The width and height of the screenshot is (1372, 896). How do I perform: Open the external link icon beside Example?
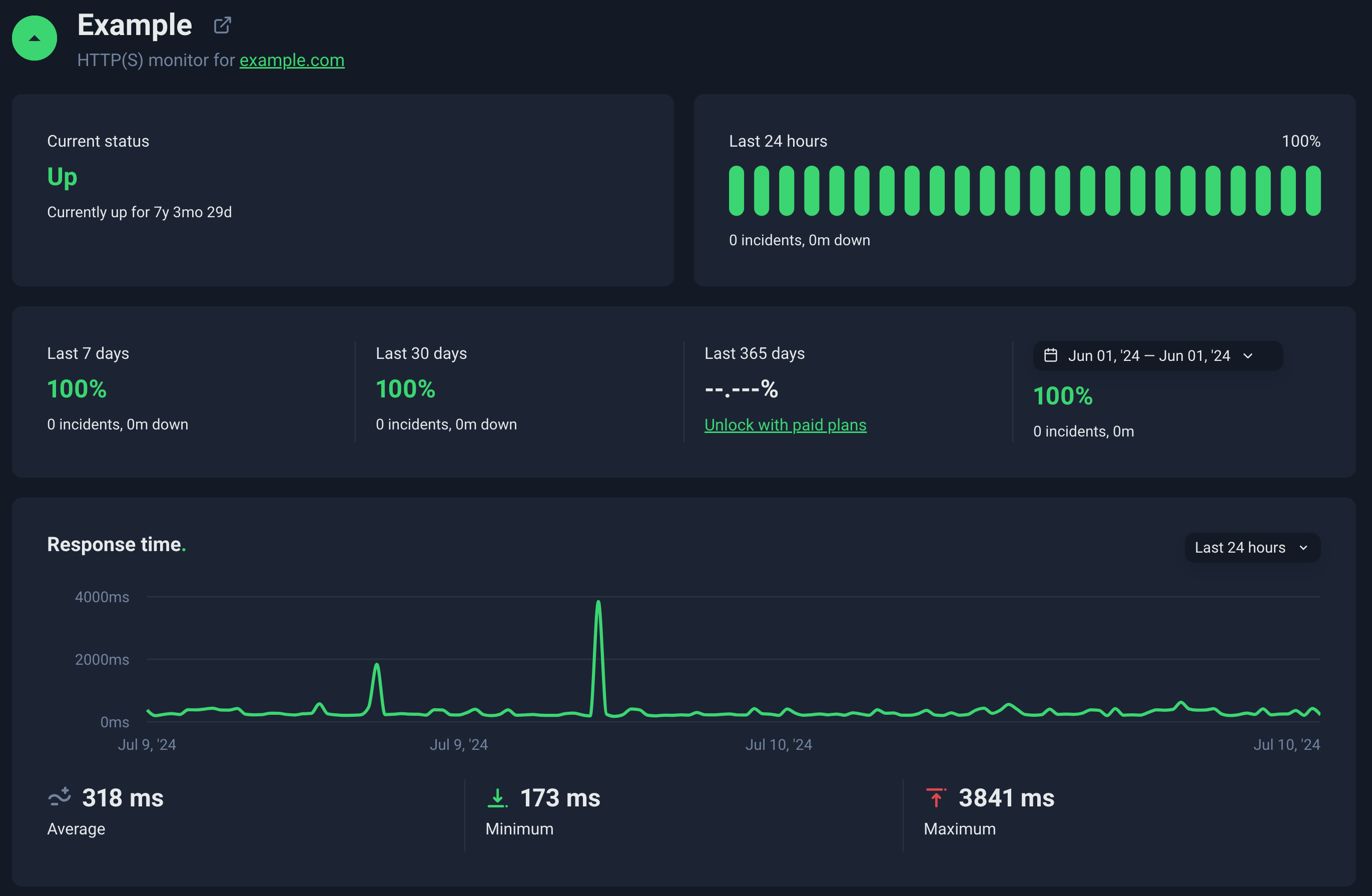(223, 26)
